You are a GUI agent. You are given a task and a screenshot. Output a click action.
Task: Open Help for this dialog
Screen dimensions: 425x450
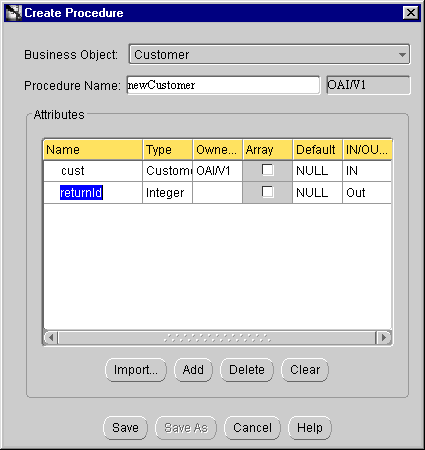coord(310,428)
